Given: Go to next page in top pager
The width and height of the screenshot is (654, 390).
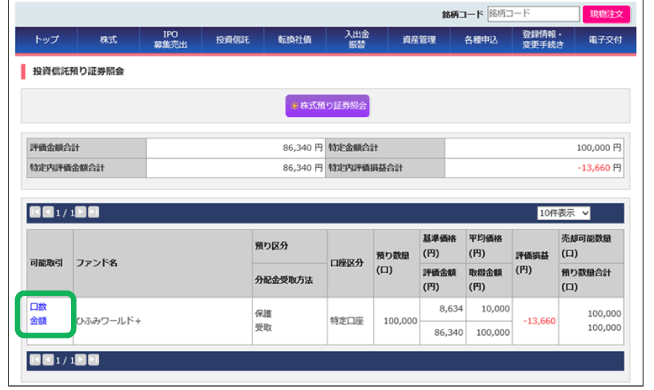Looking at the screenshot, I should click(x=80, y=212).
